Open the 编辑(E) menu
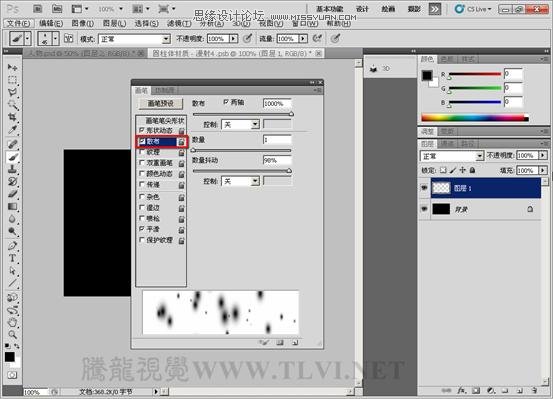 (x=51, y=24)
